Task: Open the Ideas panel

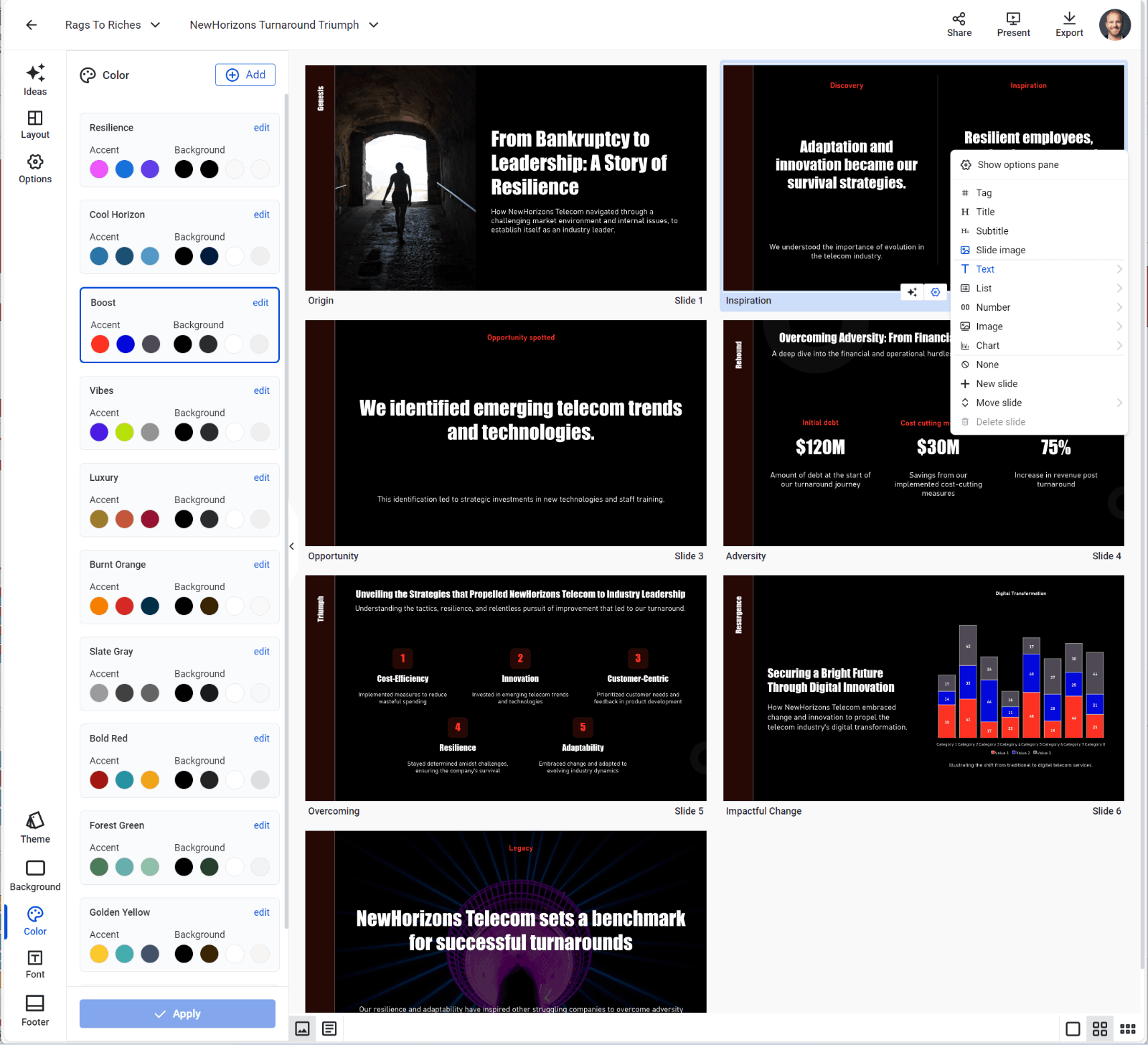Action: point(34,79)
